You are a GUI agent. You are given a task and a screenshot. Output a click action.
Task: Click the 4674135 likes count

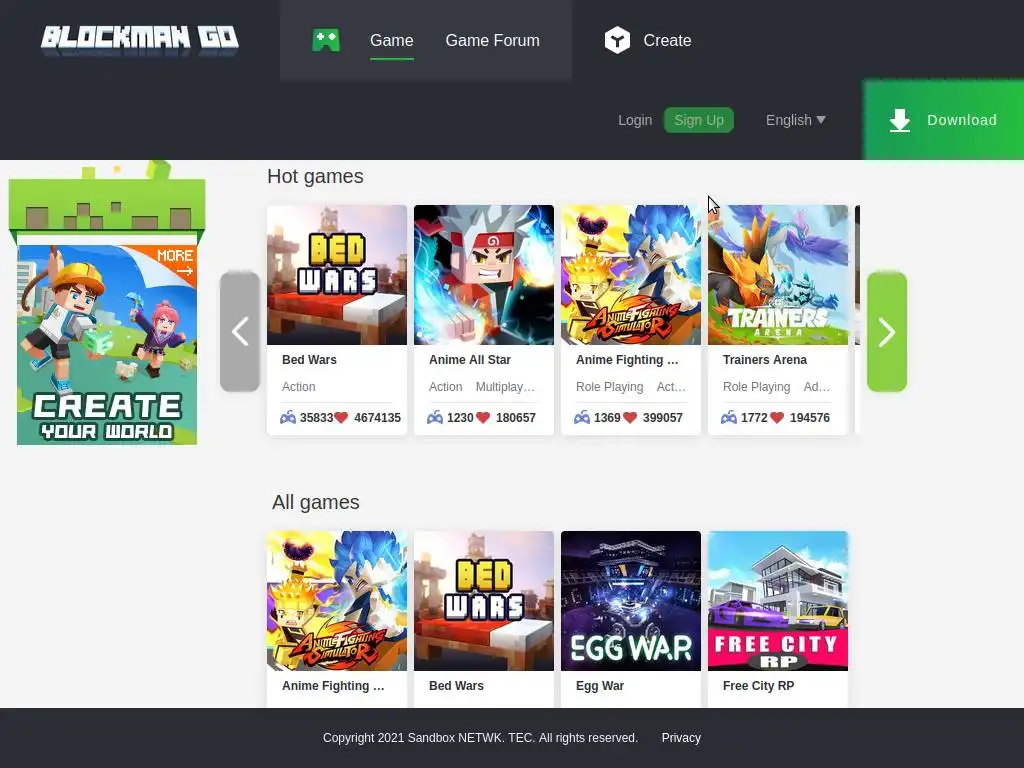(377, 418)
